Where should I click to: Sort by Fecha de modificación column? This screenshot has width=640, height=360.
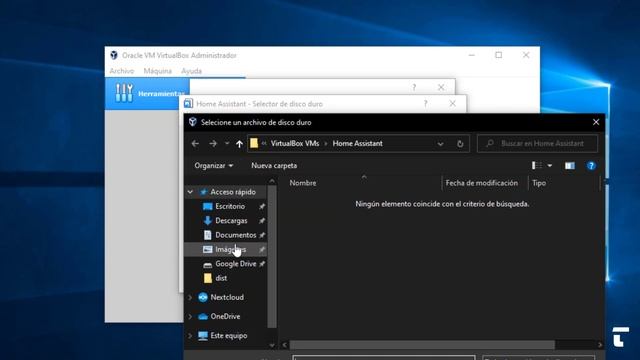point(482,183)
